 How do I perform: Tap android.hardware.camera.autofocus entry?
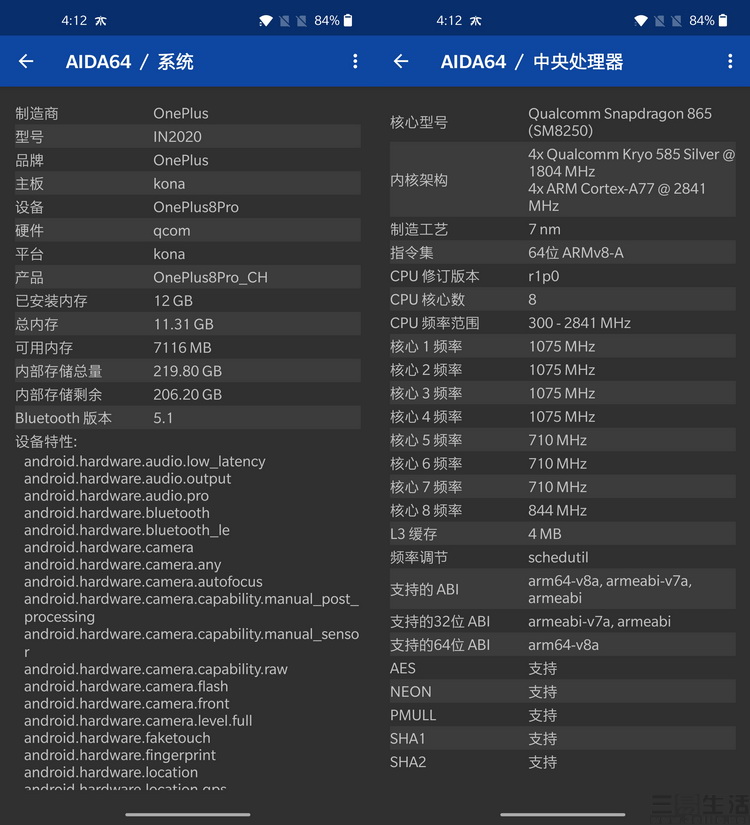143,581
